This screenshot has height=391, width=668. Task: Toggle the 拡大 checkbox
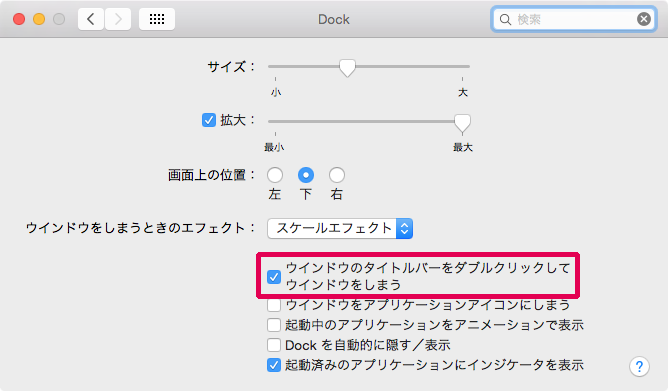click(209, 120)
